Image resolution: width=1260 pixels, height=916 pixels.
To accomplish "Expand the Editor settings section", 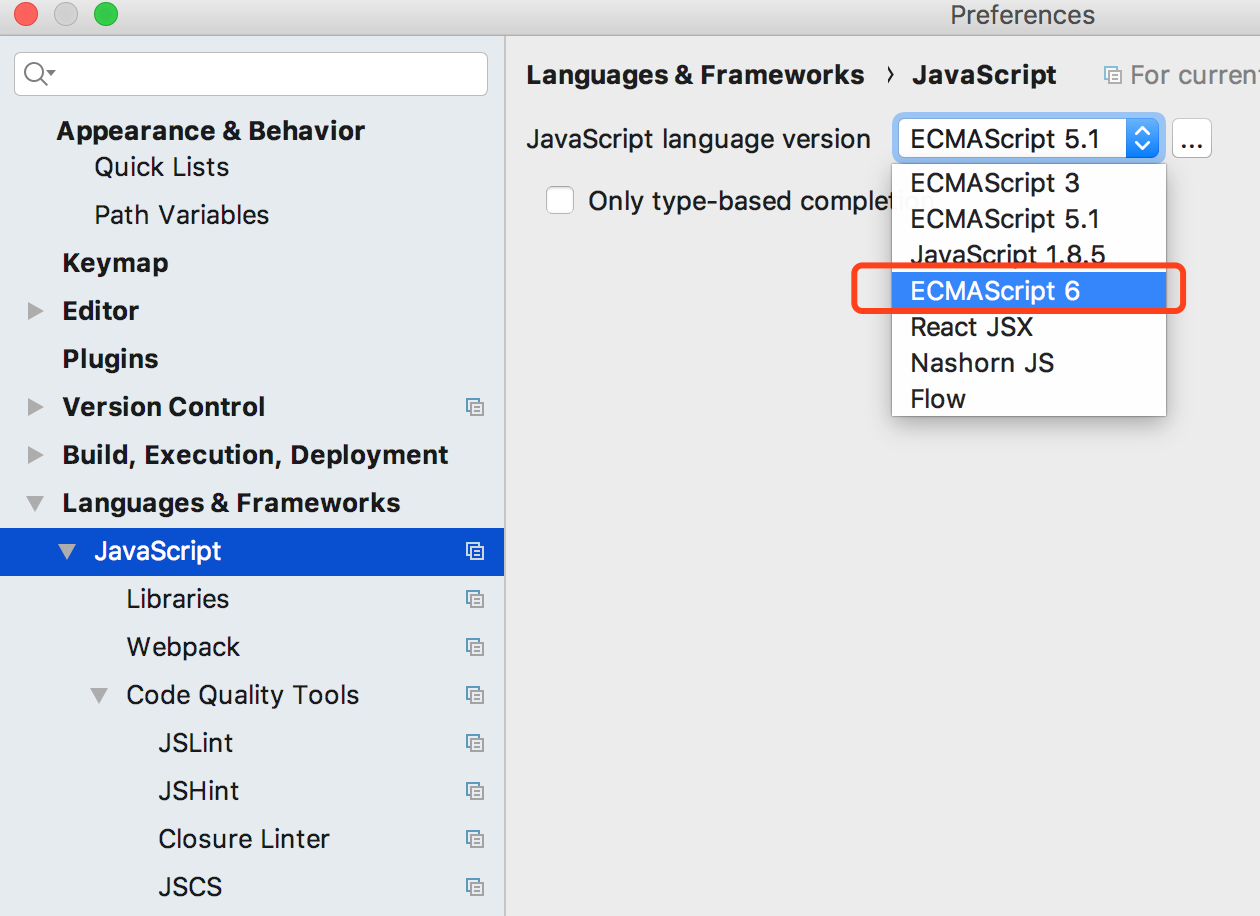I will (36, 311).
